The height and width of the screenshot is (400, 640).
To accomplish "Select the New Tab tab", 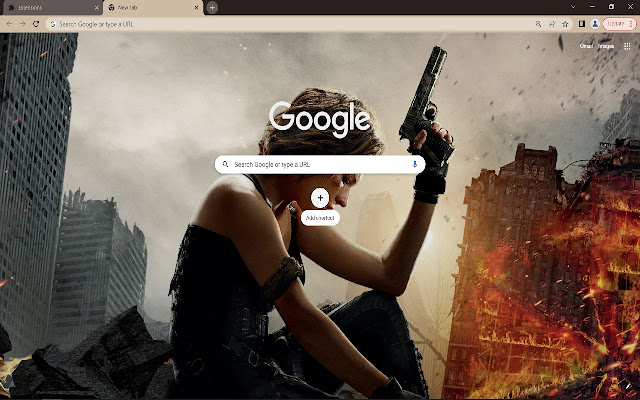I will point(153,7).
